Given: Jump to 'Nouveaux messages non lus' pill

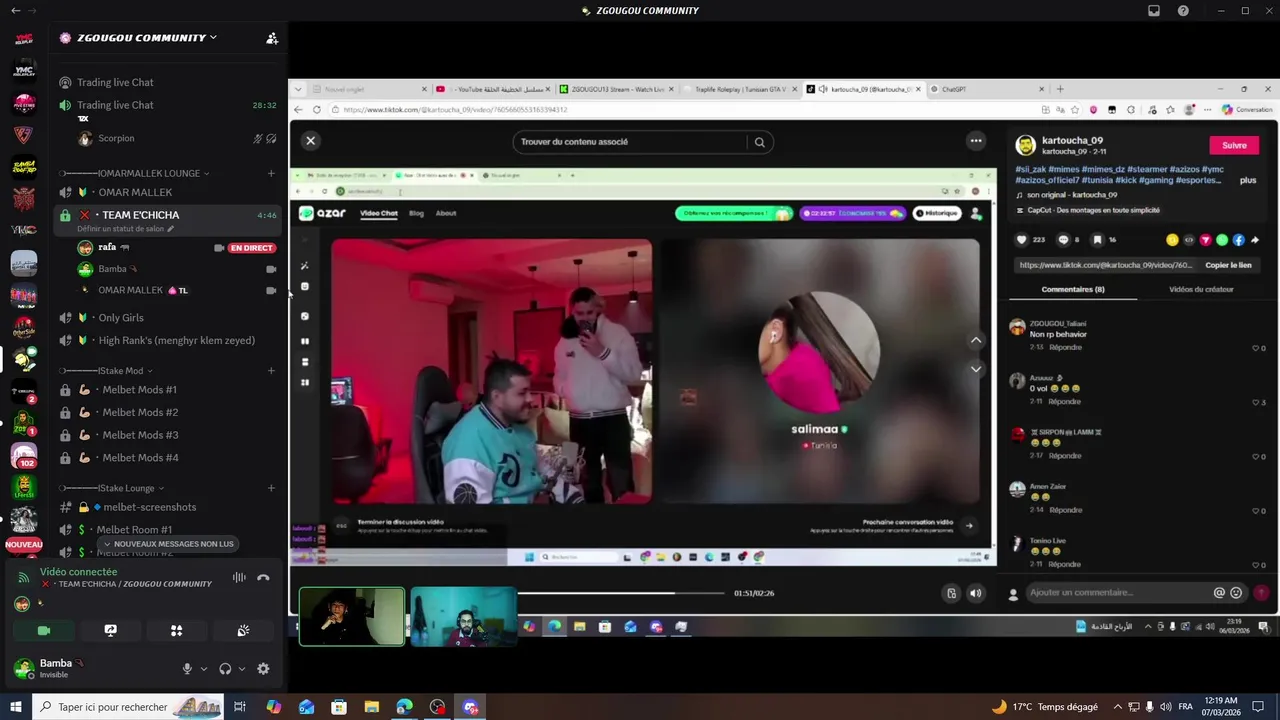Looking at the screenshot, I should point(168,544).
